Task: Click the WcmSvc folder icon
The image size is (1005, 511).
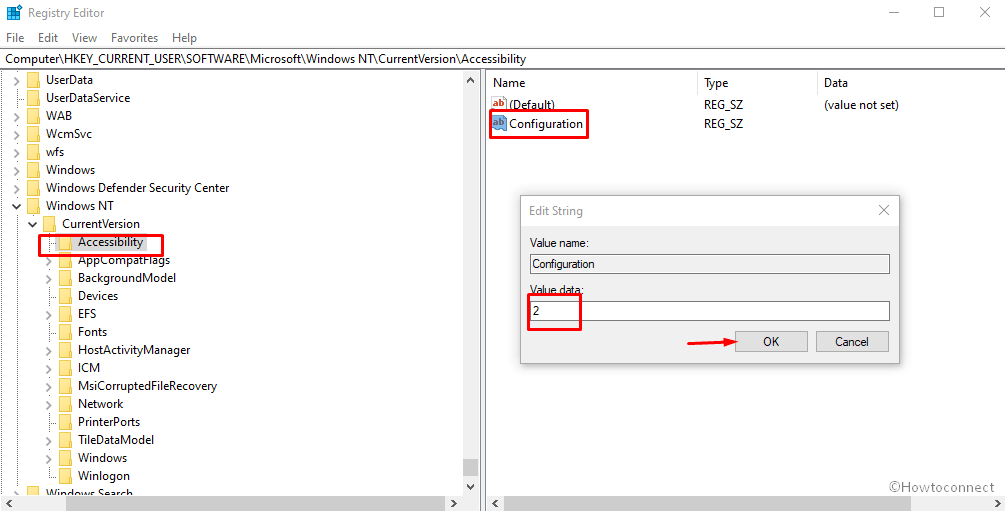Action: pyautogui.click(x=33, y=134)
